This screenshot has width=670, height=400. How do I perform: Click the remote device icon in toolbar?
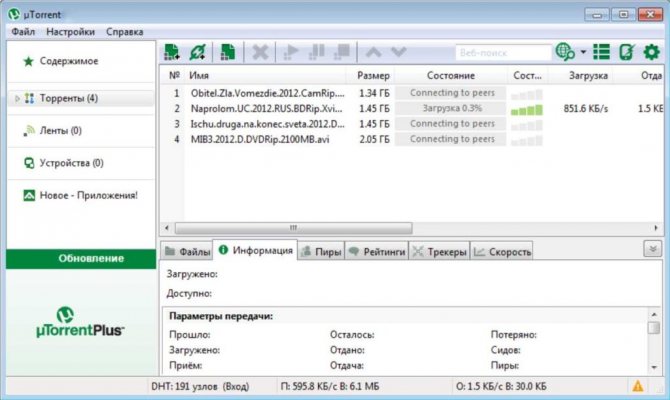[627, 52]
